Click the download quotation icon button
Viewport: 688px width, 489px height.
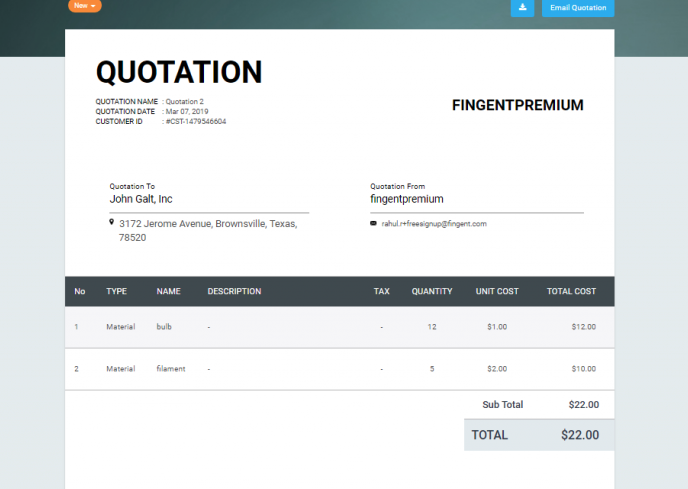tap(522, 8)
